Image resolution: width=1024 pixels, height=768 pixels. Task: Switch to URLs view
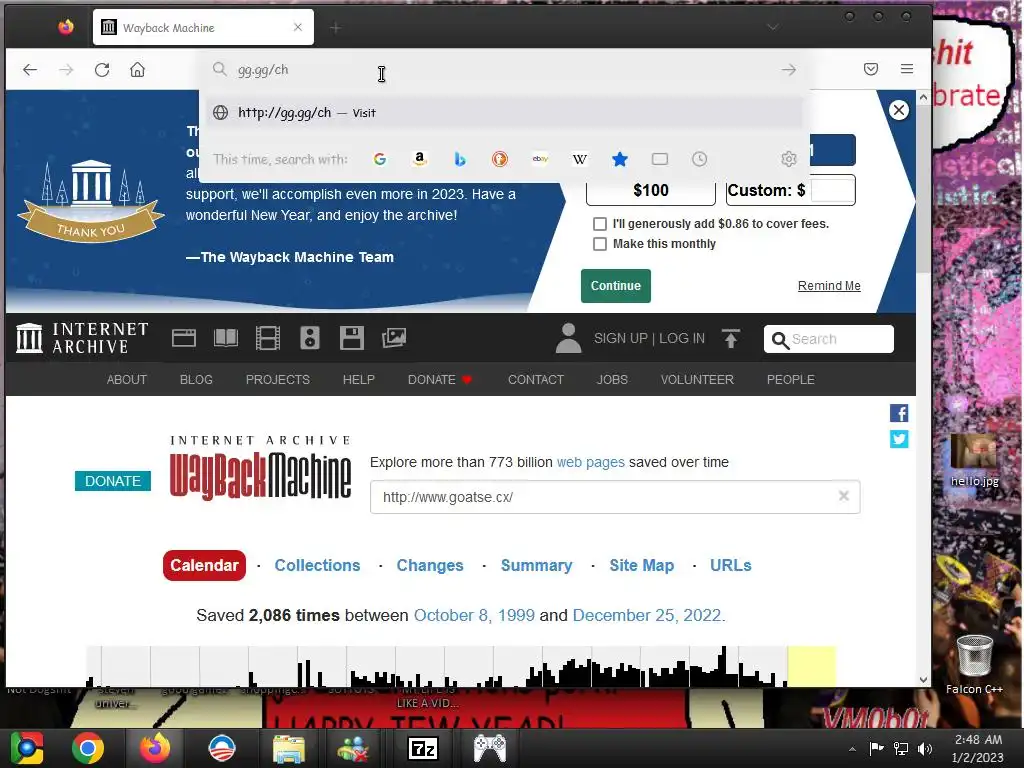pos(731,565)
